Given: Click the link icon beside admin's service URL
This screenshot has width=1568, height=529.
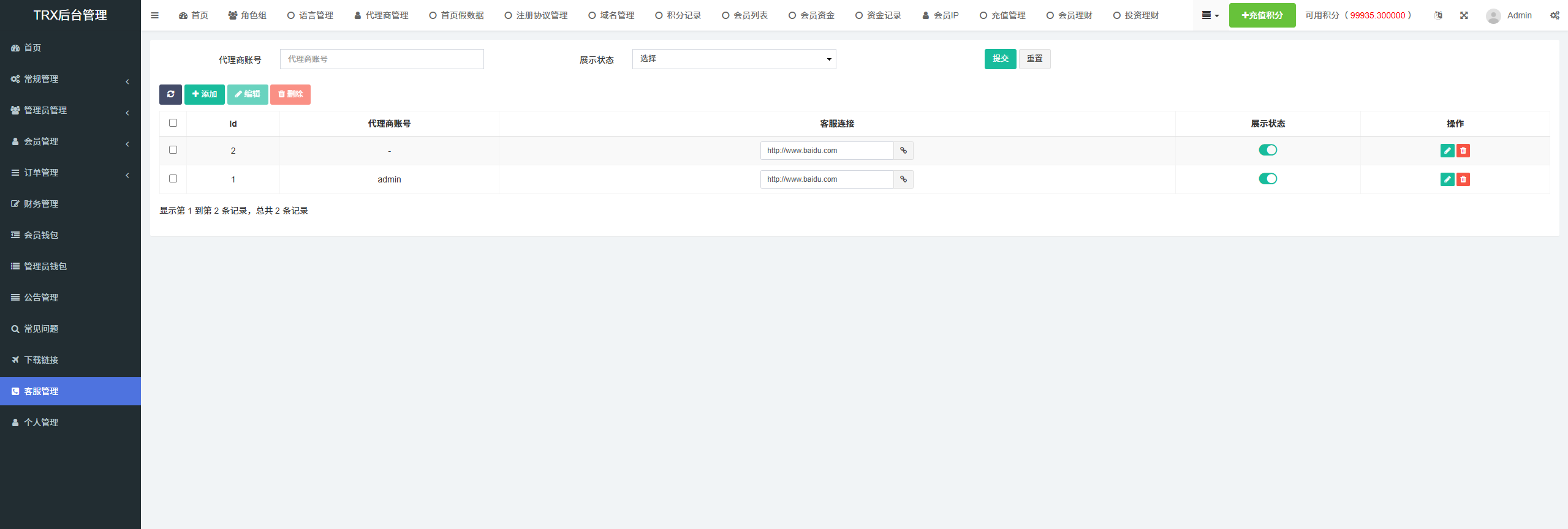Looking at the screenshot, I should [x=903, y=179].
